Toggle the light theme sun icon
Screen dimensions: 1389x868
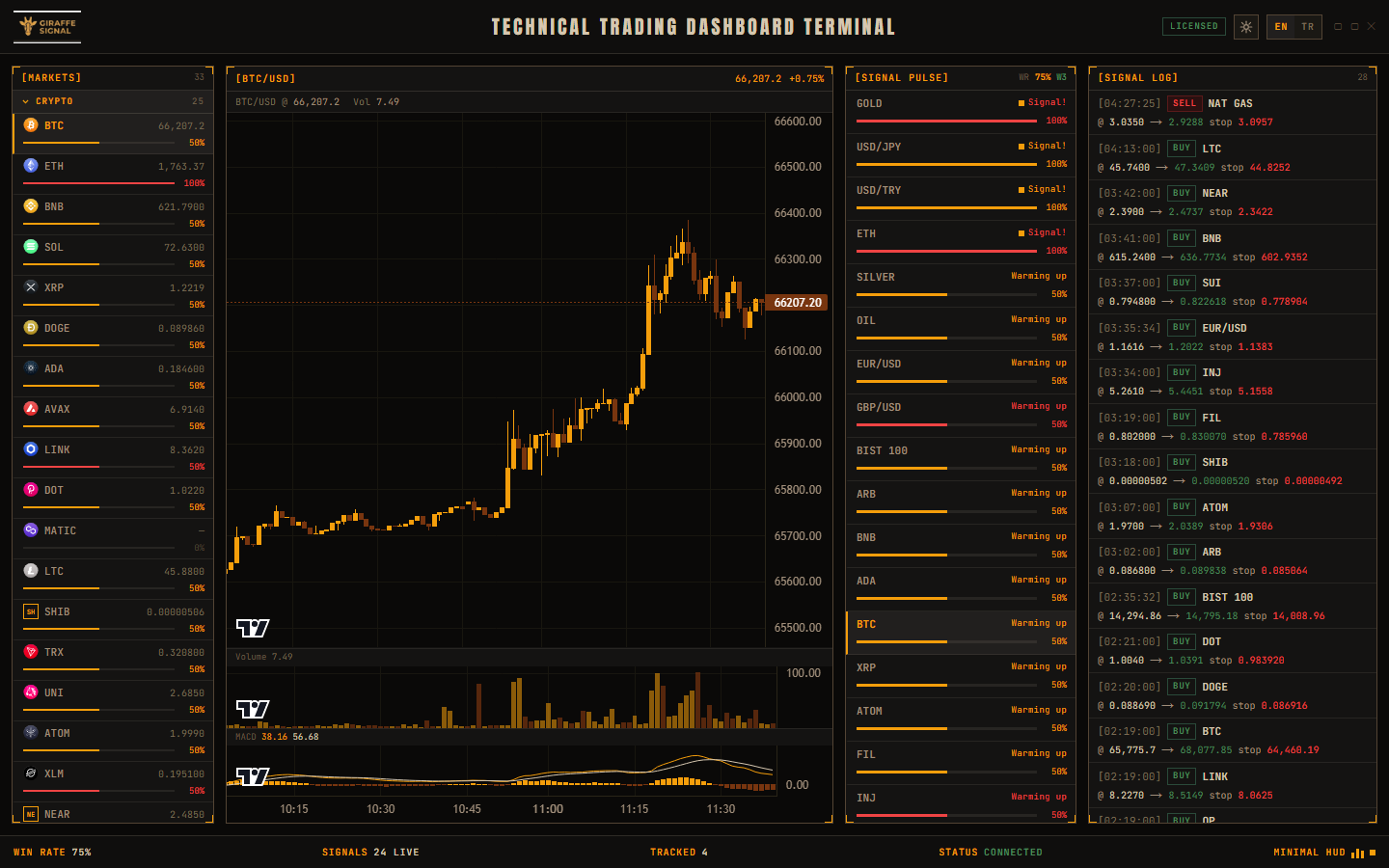[x=1246, y=27]
